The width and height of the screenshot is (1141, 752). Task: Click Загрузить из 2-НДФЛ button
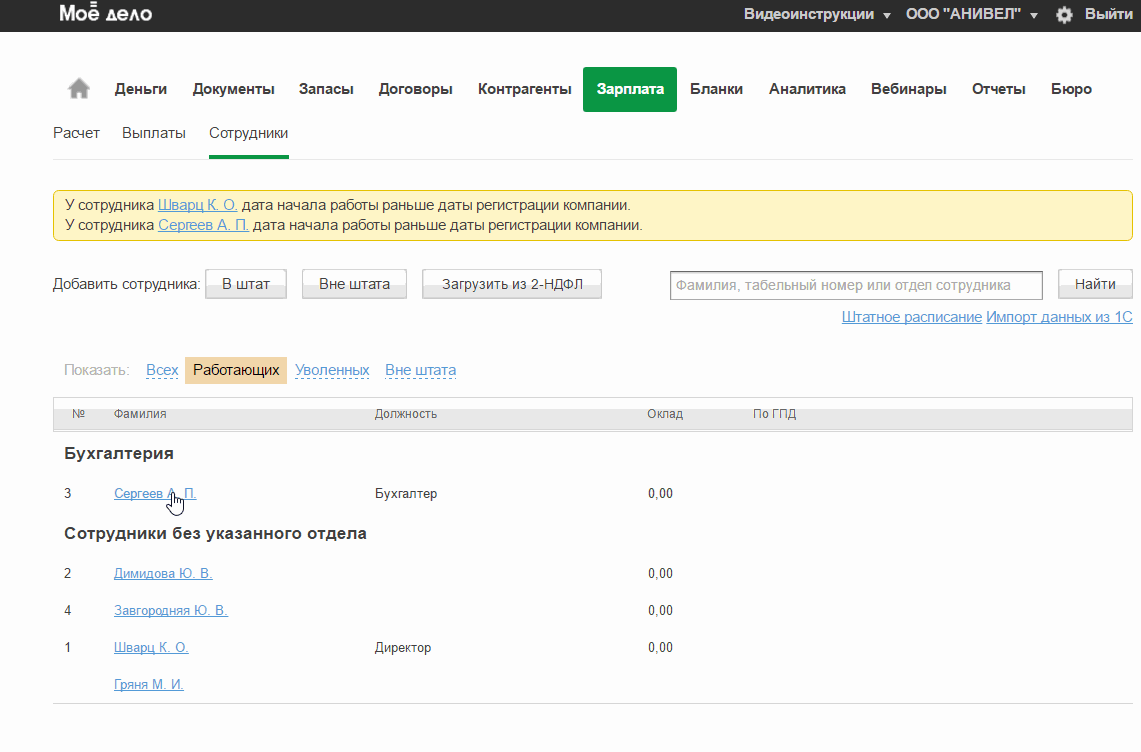point(511,284)
